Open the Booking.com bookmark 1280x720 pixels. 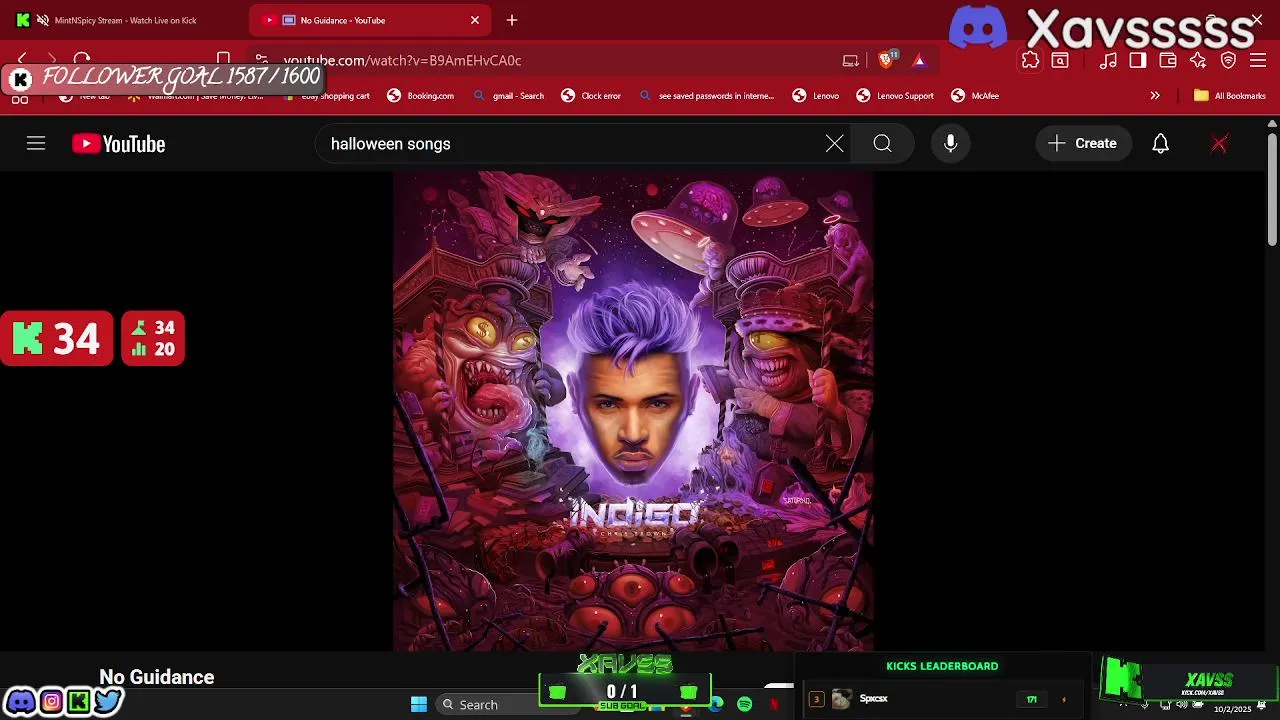(421, 96)
